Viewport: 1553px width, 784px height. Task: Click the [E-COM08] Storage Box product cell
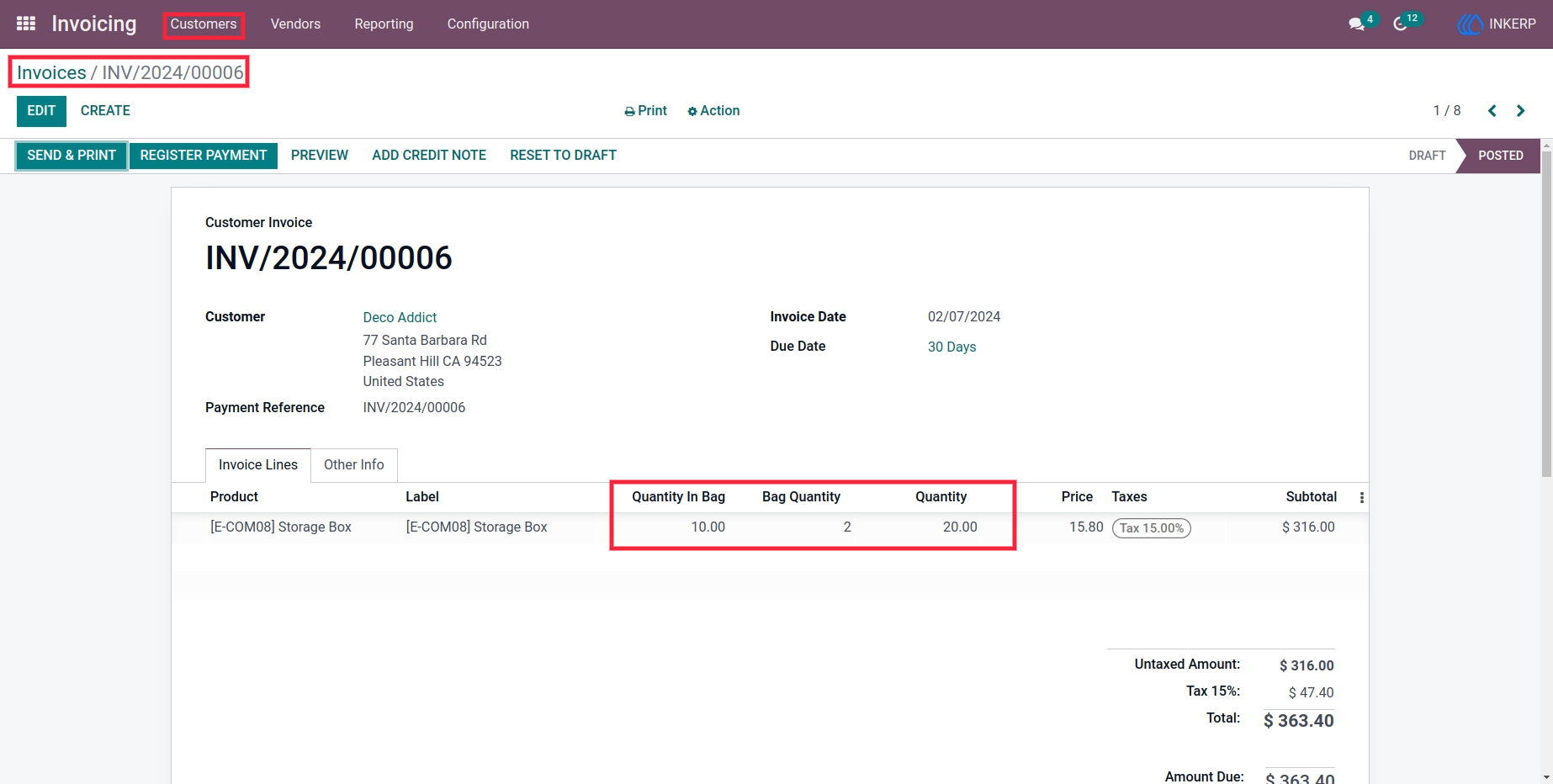coord(281,527)
